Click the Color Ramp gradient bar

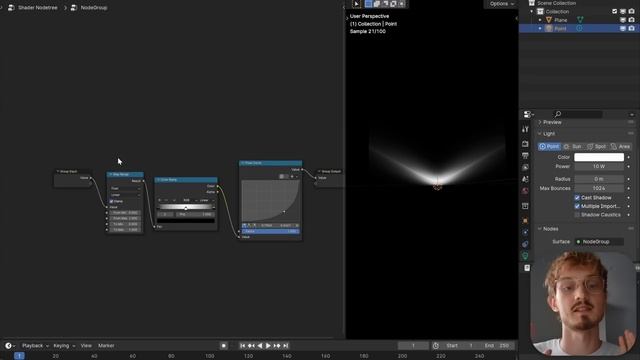coord(186,207)
